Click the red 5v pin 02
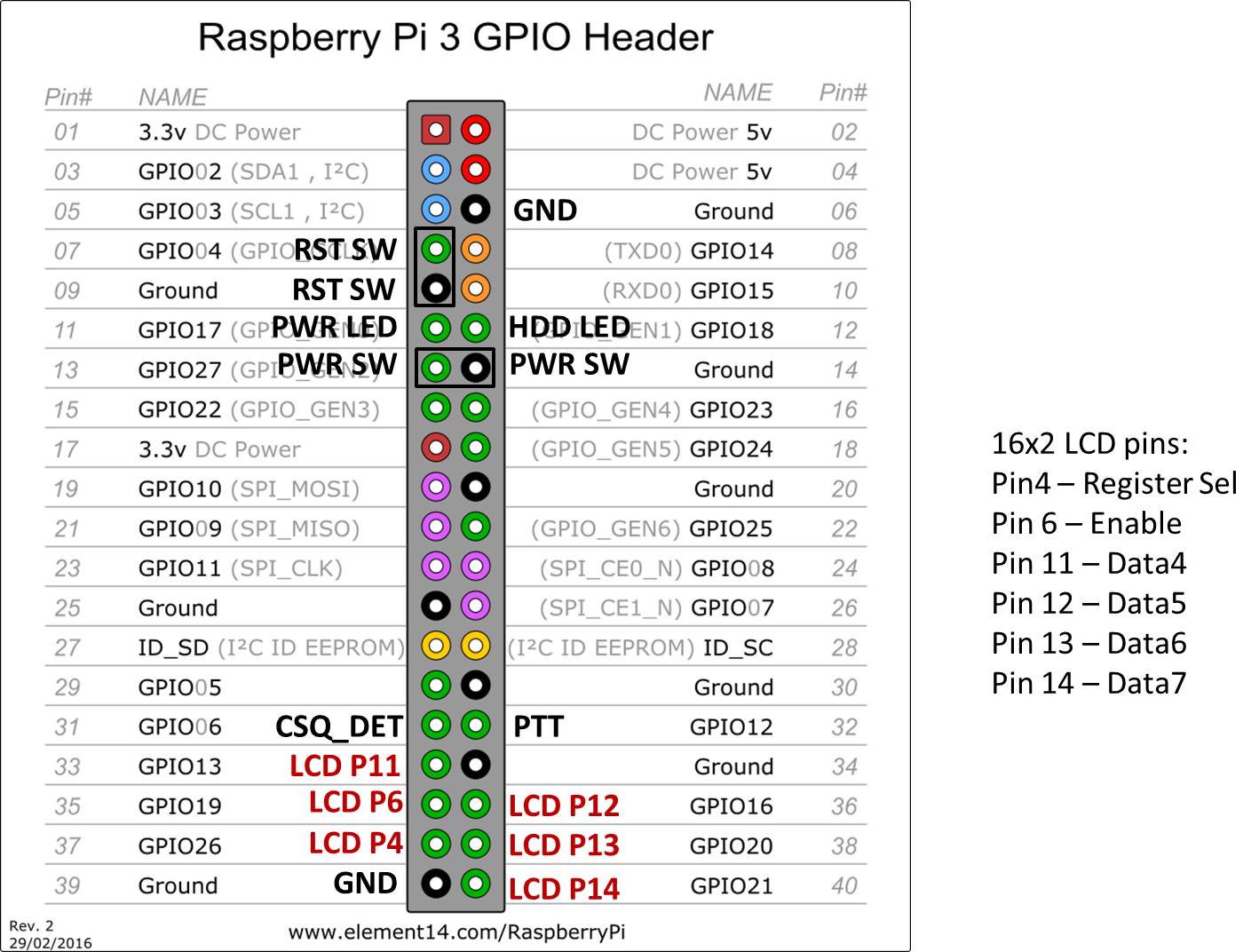Screen dimensions: 1259x952 coord(476,131)
